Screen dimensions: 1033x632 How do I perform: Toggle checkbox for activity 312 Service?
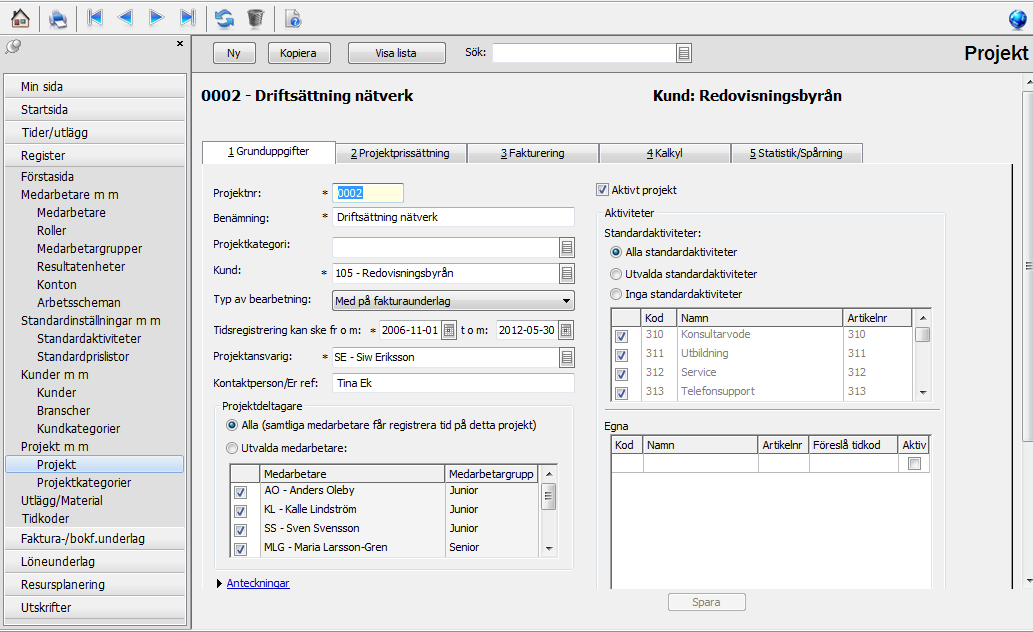click(621, 374)
